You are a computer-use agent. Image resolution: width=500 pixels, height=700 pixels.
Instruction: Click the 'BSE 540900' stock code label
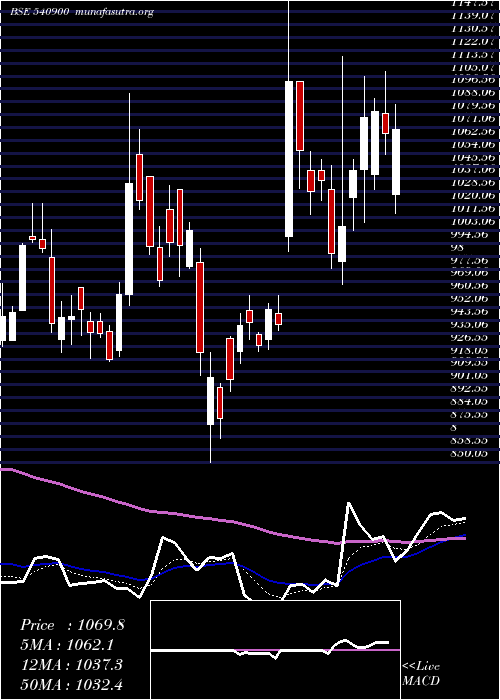click(40, 12)
